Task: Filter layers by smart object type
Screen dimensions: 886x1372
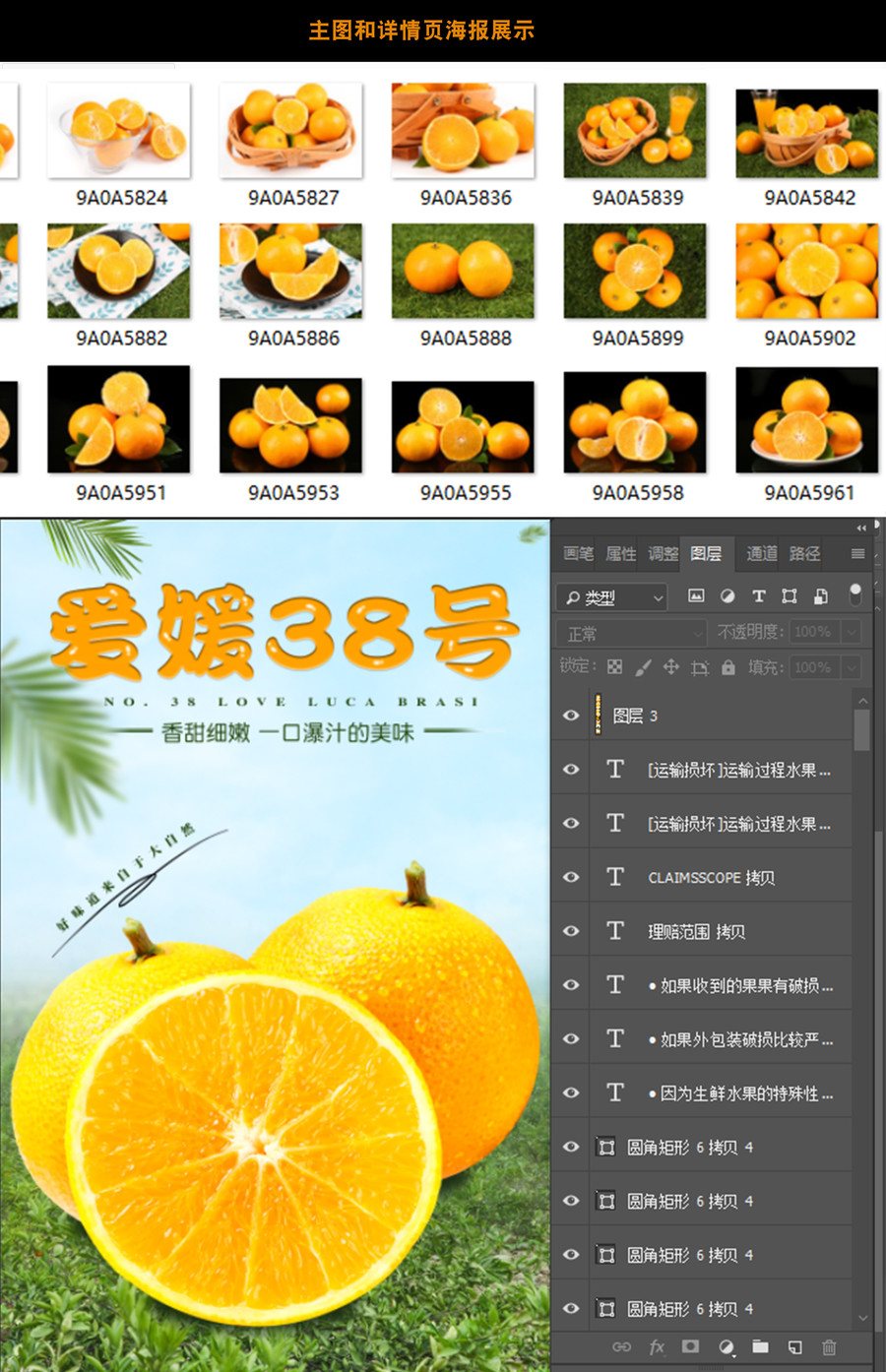Action: pos(820,596)
